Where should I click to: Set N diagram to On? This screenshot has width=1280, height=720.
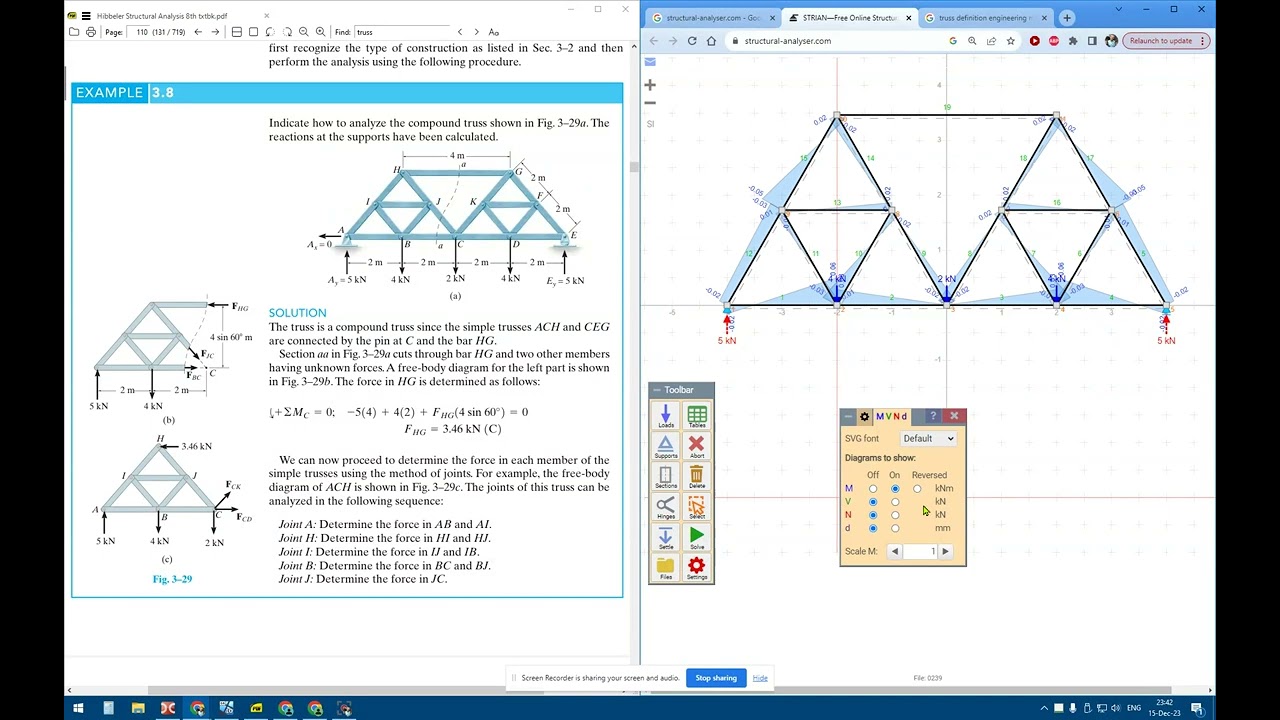tap(895, 515)
